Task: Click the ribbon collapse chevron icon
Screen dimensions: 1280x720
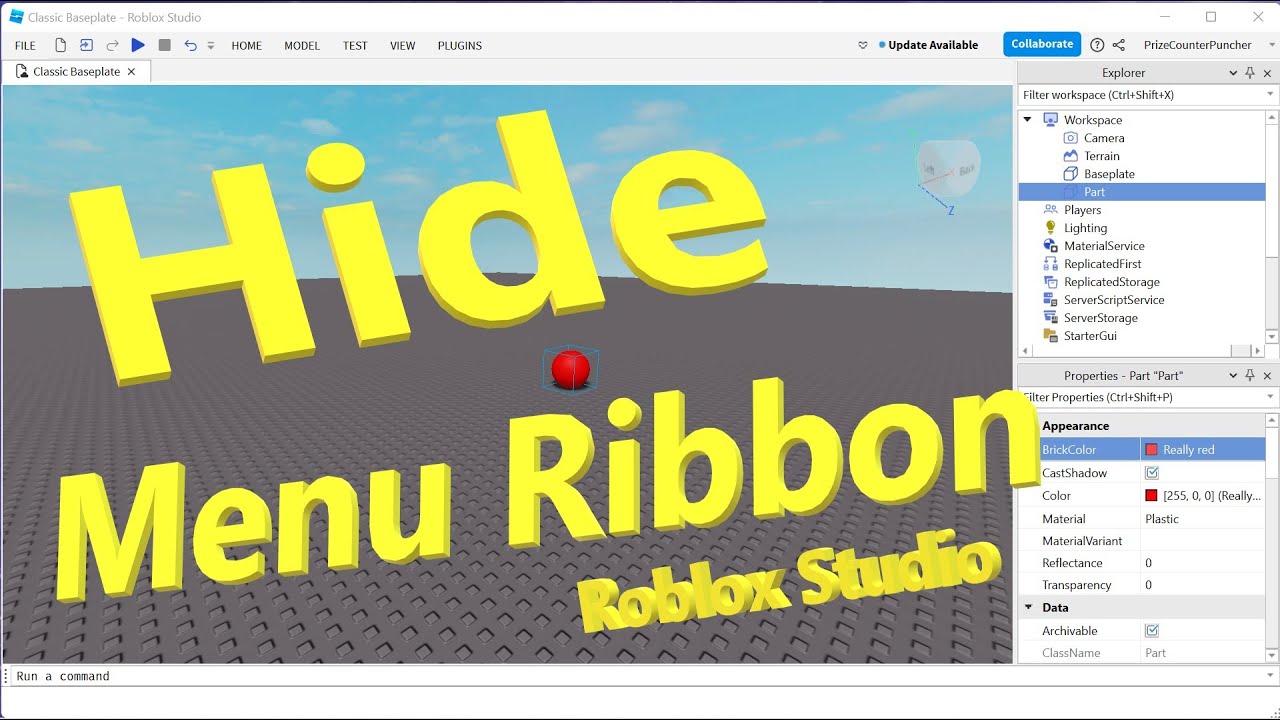Action: coord(863,45)
